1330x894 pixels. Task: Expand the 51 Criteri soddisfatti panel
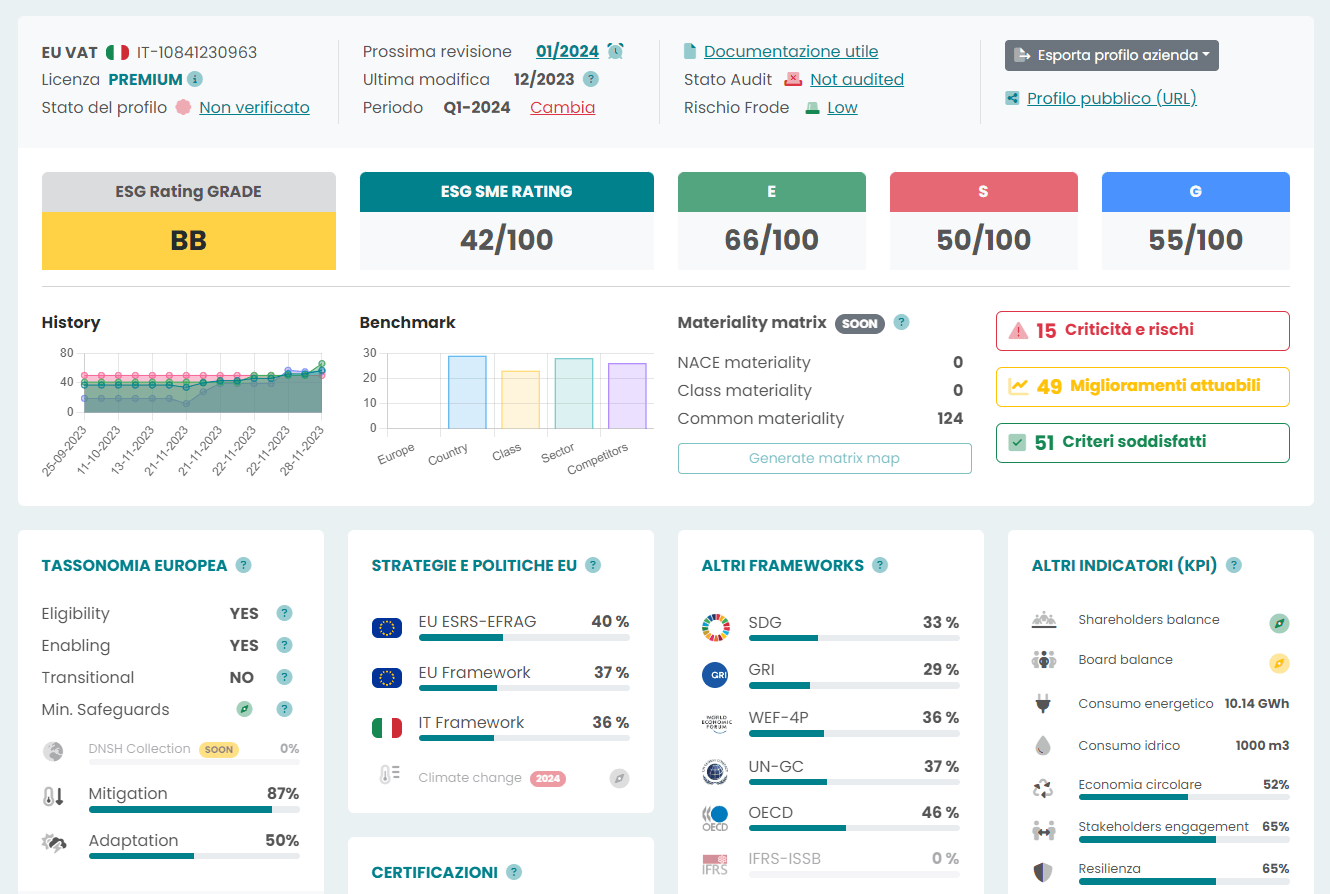click(1142, 442)
